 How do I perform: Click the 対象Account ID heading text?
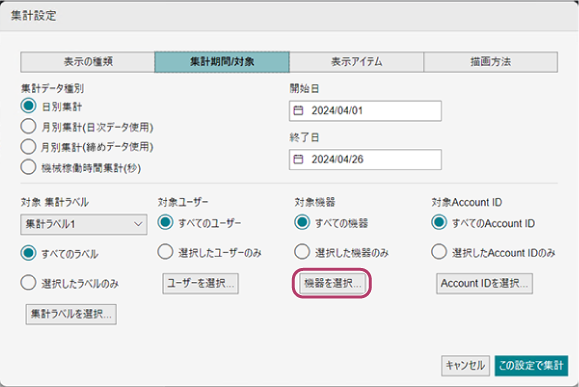(467, 202)
